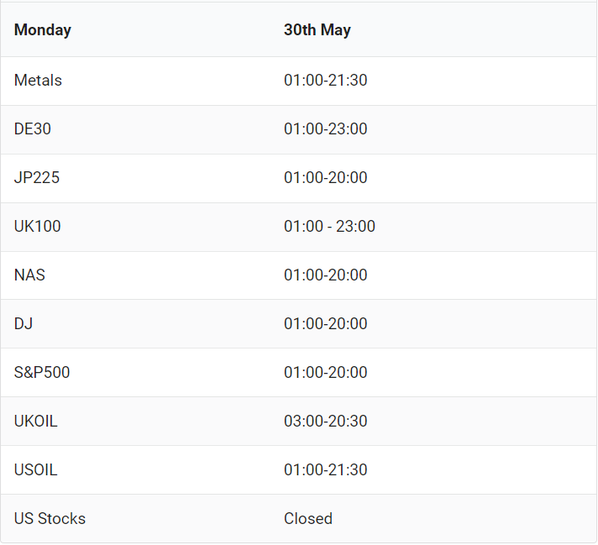Select the S&P500 row label
Viewport: 598px width, 545px height.
42,373
